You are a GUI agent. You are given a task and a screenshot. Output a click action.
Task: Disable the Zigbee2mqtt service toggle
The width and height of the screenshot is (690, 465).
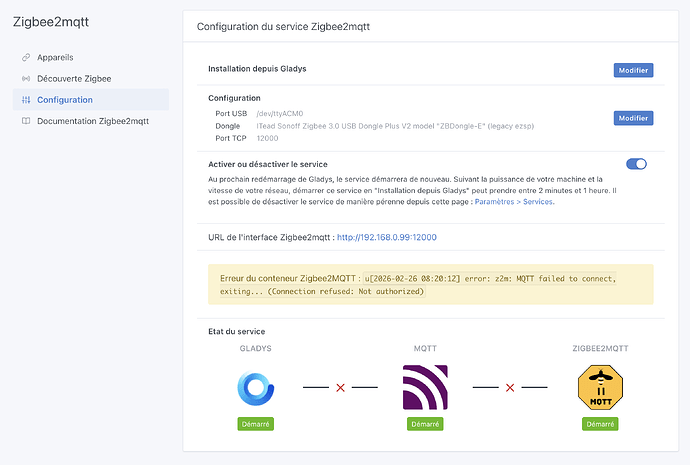pyautogui.click(x=636, y=164)
